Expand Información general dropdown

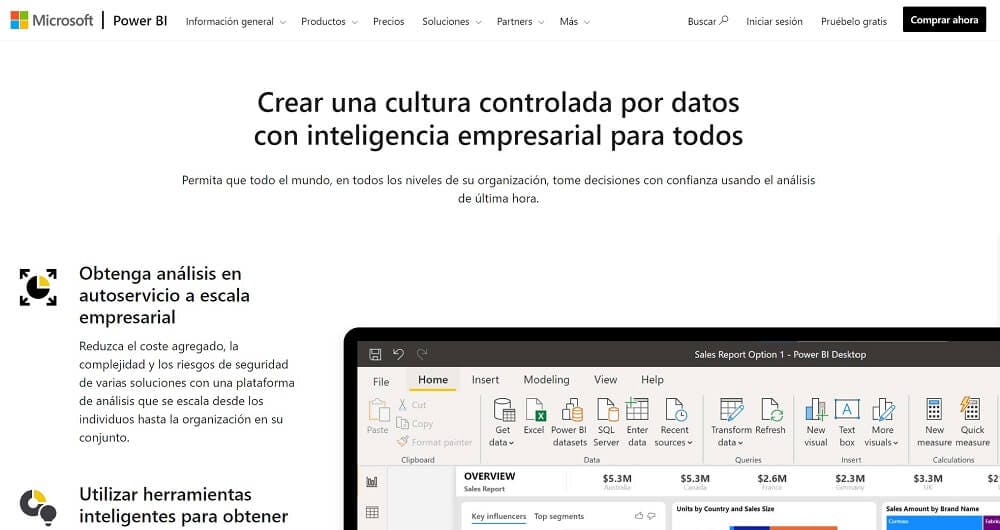pos(235,22)
